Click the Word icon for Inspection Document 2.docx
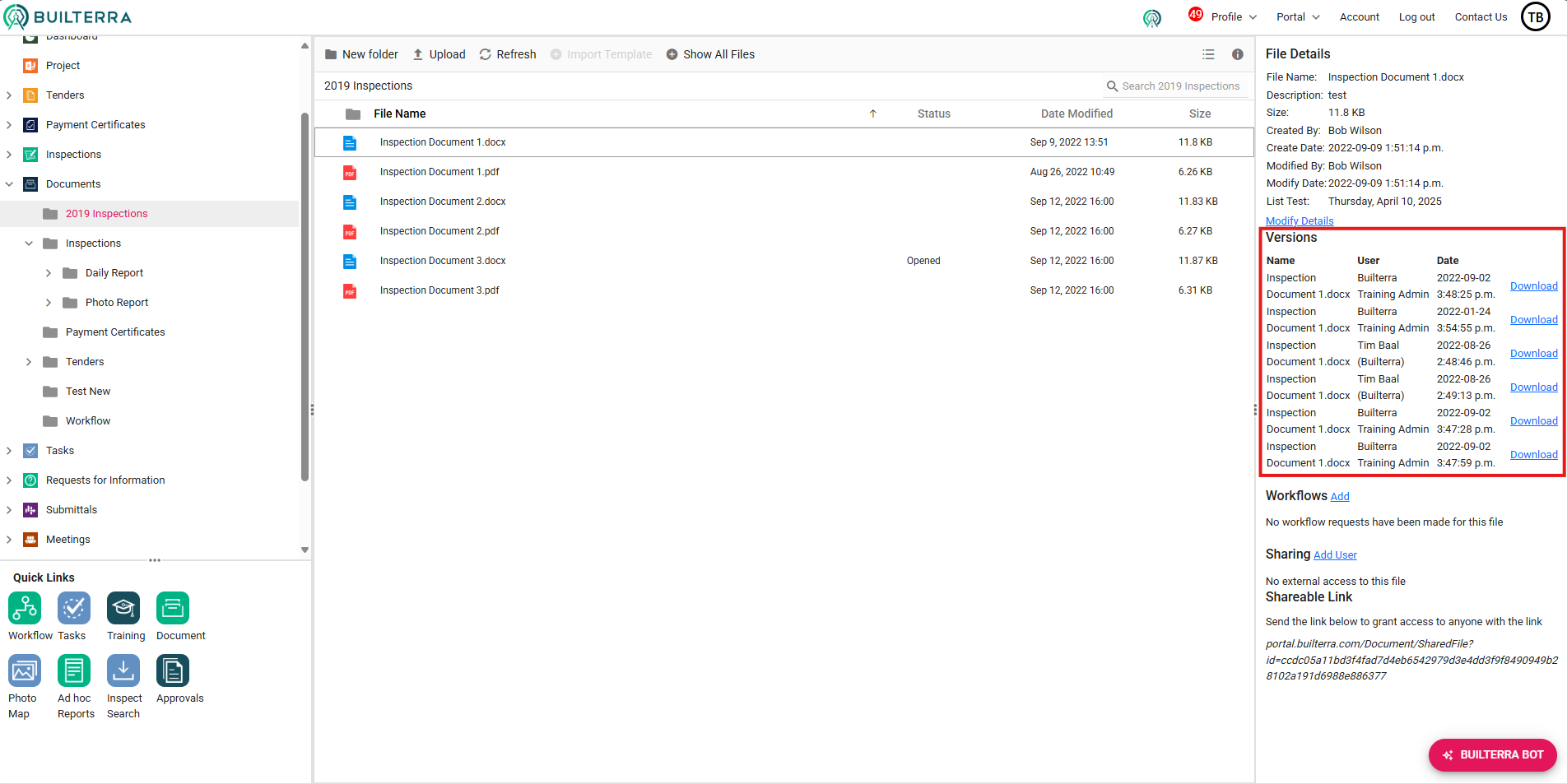This screenshot has width=1567, height=784. click(x=350, y=202)
